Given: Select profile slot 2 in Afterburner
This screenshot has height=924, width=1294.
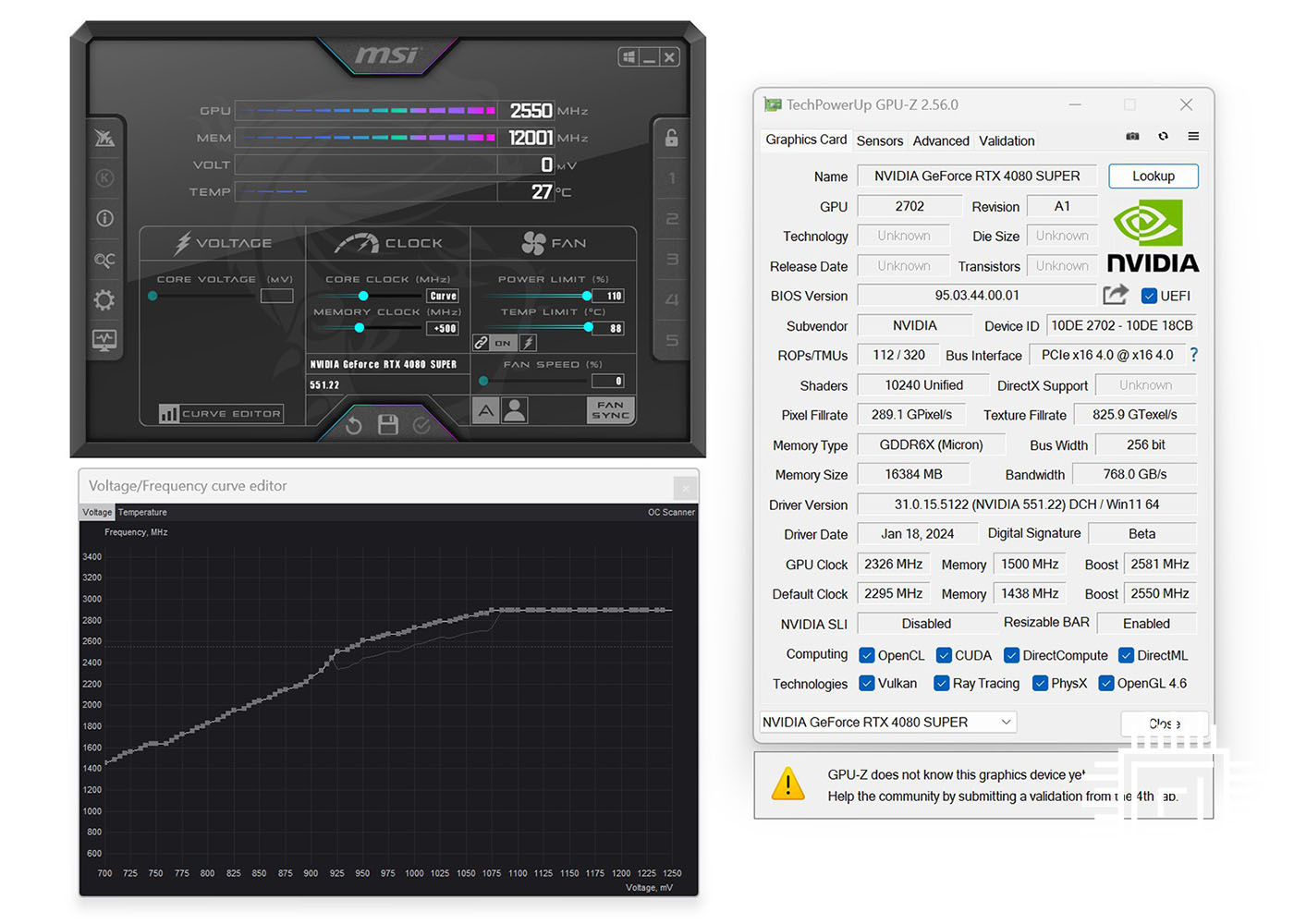Looking at the screenshot, I should tap(672, 219).
